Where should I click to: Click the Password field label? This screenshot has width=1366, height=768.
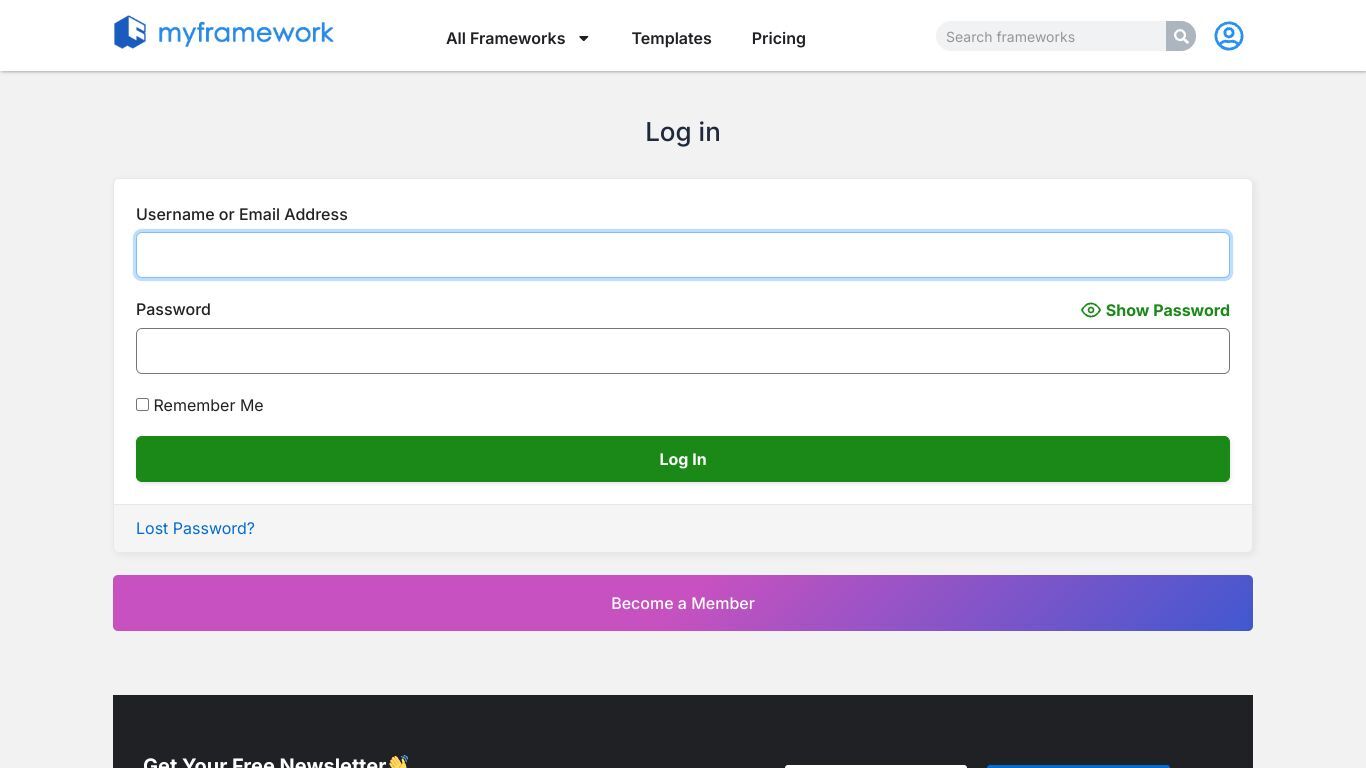[x=173, y=309]
